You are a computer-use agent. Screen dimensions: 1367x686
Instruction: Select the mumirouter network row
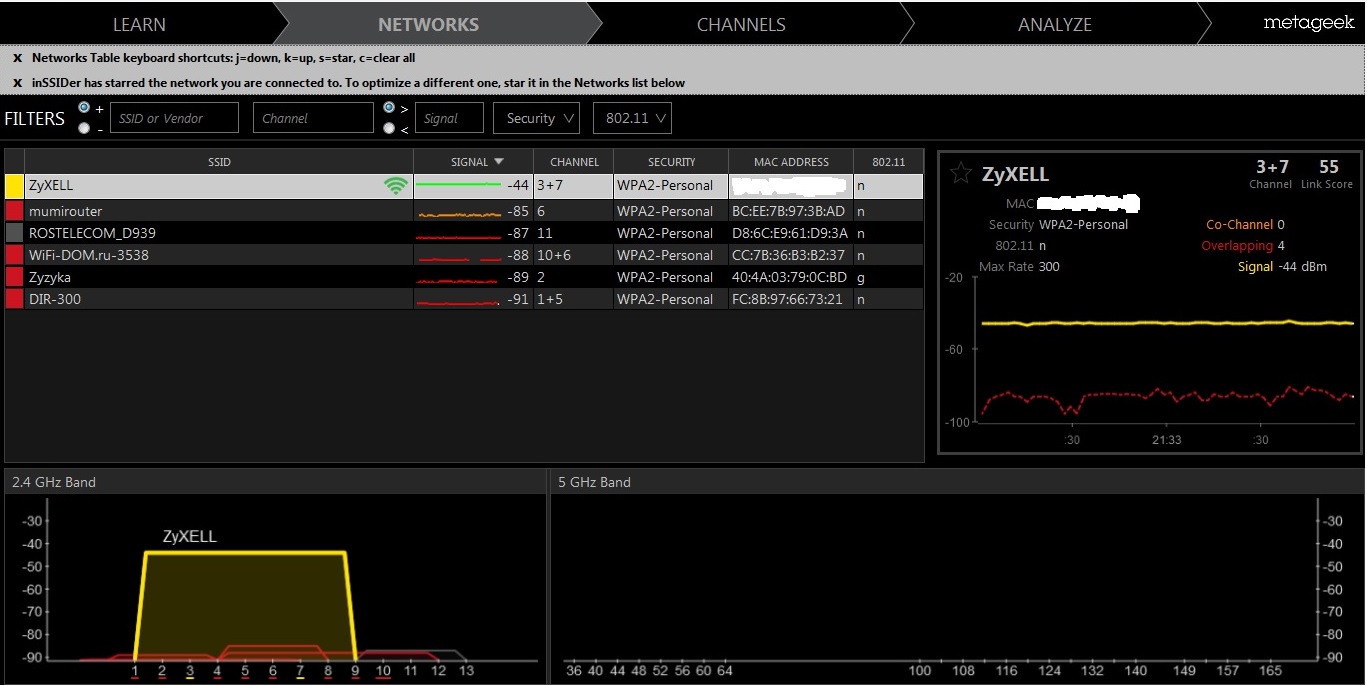pyautogui.click(x=464, y=211)
